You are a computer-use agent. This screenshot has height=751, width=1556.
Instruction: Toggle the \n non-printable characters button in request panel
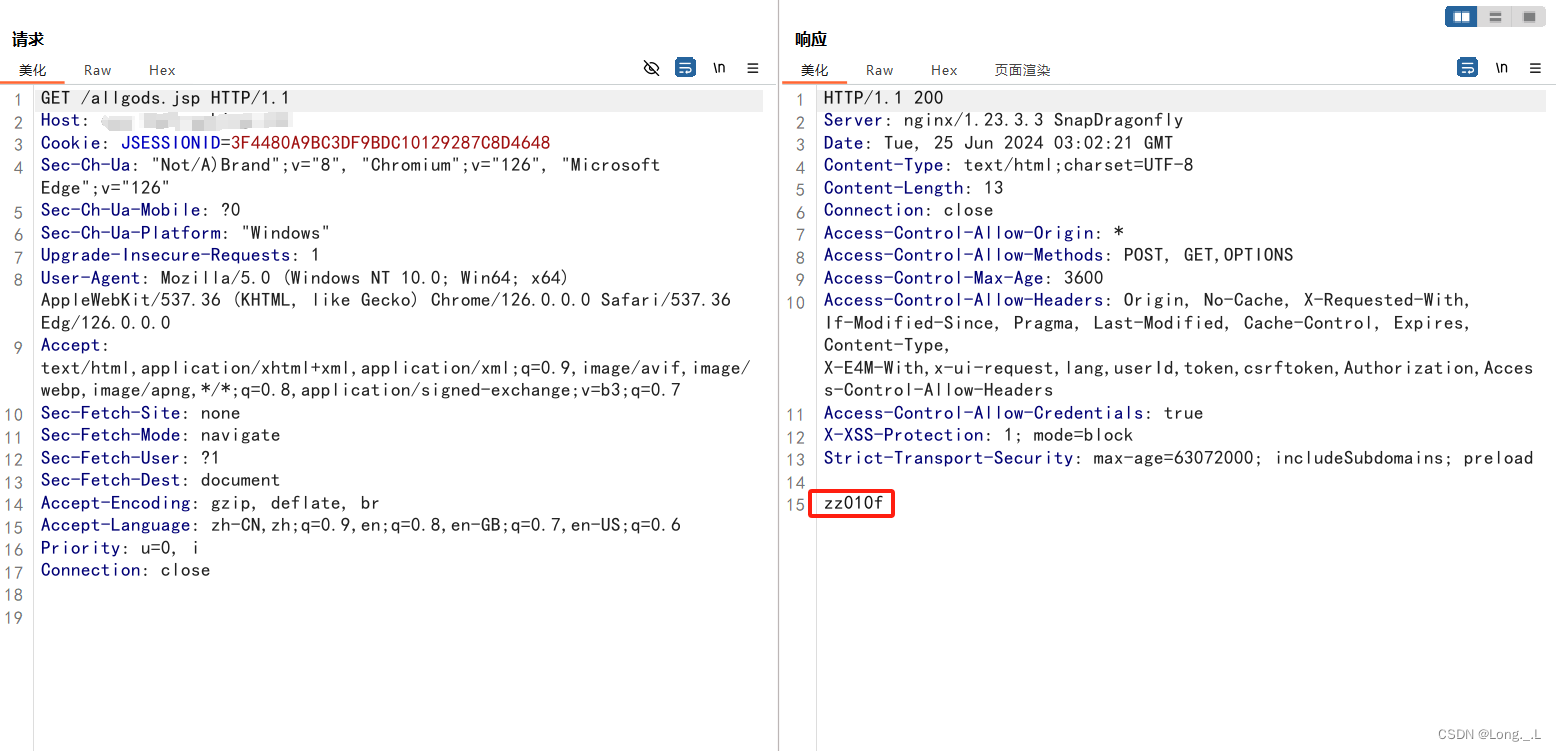pos(719,68)
